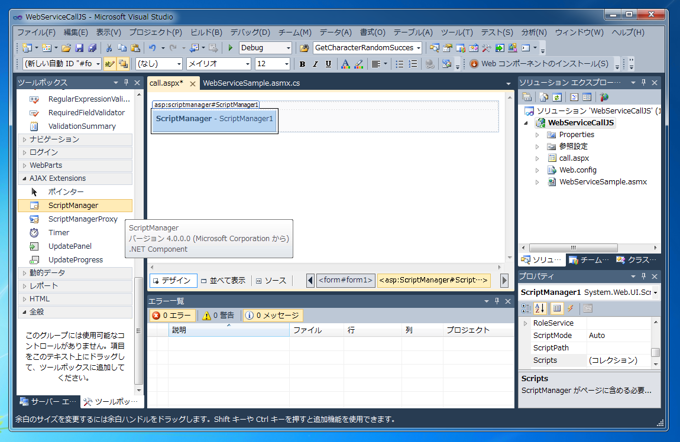Select ScriptManagerProxy toolbox item

point(75,219)
